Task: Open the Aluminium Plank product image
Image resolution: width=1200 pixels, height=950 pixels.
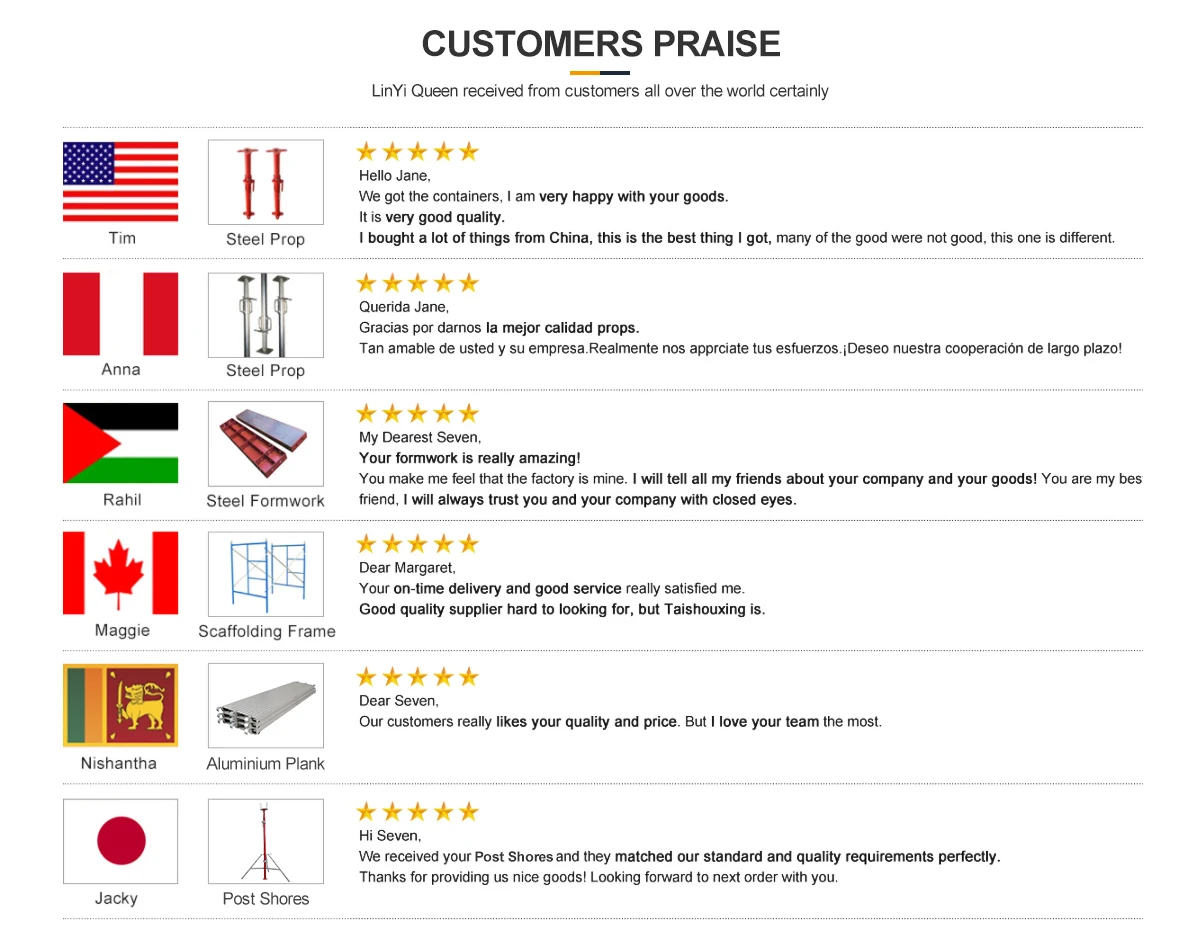Action: coord(265,706)
